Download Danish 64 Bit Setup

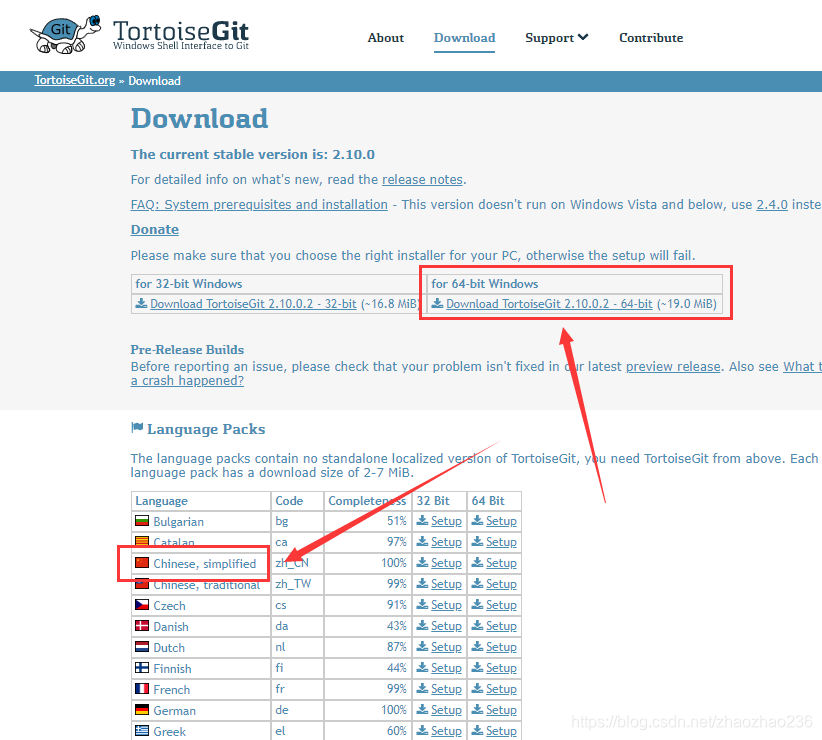tap(501, 626)
